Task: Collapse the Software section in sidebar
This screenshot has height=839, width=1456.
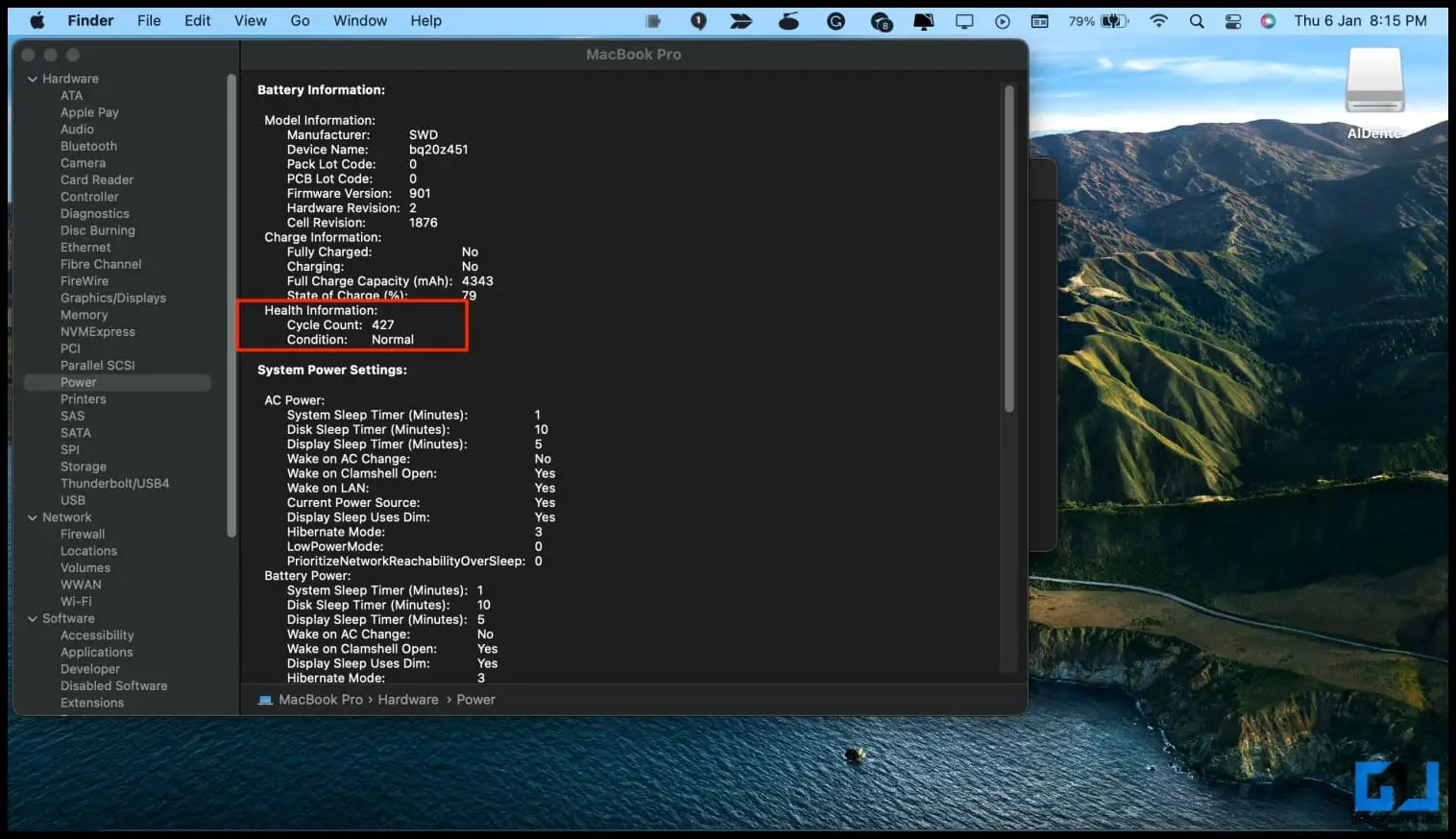Action: 33,619
